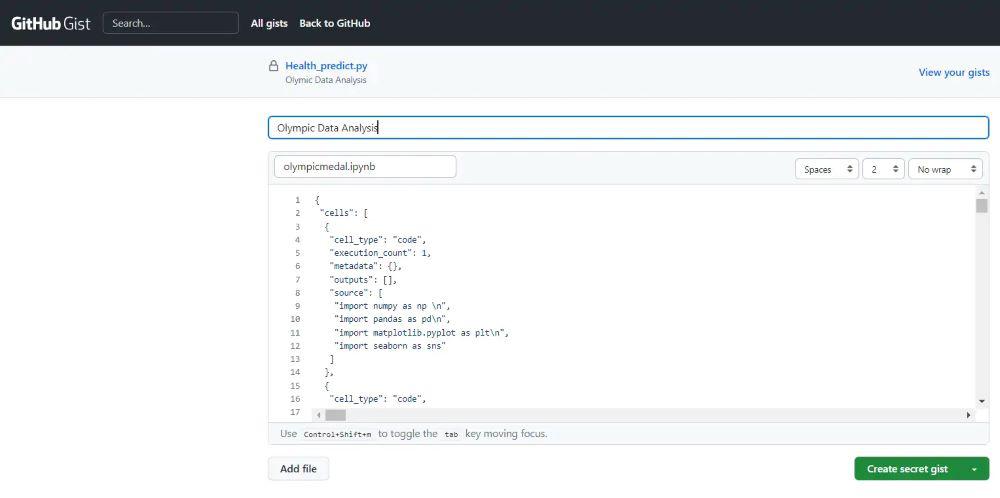This screenshot has height=498, width=1000.
Task: Open the No wrap line mode dropdown
Action: pos(945,169)
